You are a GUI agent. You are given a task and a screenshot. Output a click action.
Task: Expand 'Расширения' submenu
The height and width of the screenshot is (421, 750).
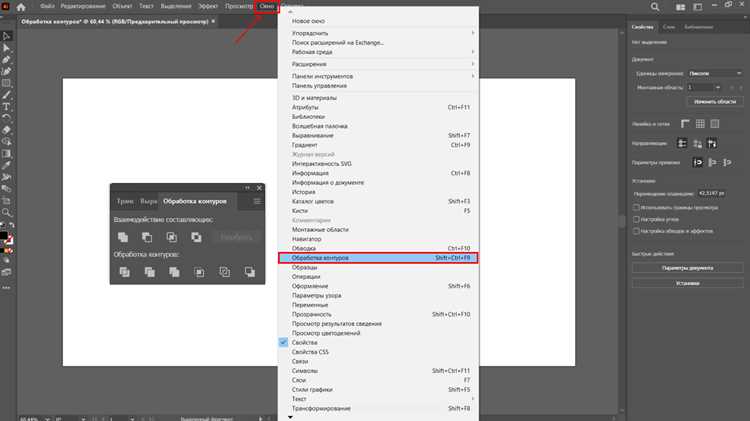tap(378, 64)
